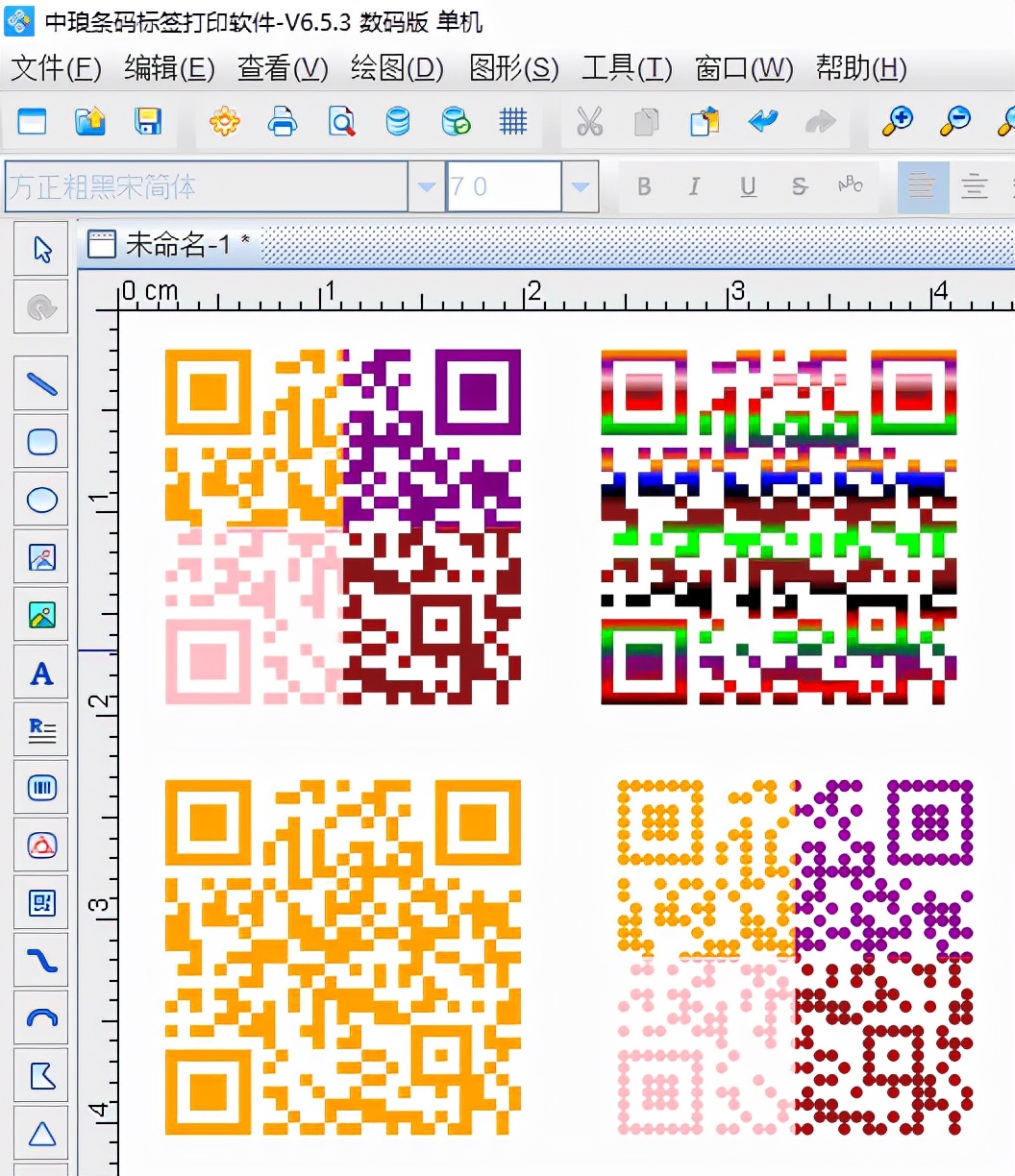Click the Save floppy disk icon
This screenshot has height=1176, width=1015.
[x=148, y=121]
